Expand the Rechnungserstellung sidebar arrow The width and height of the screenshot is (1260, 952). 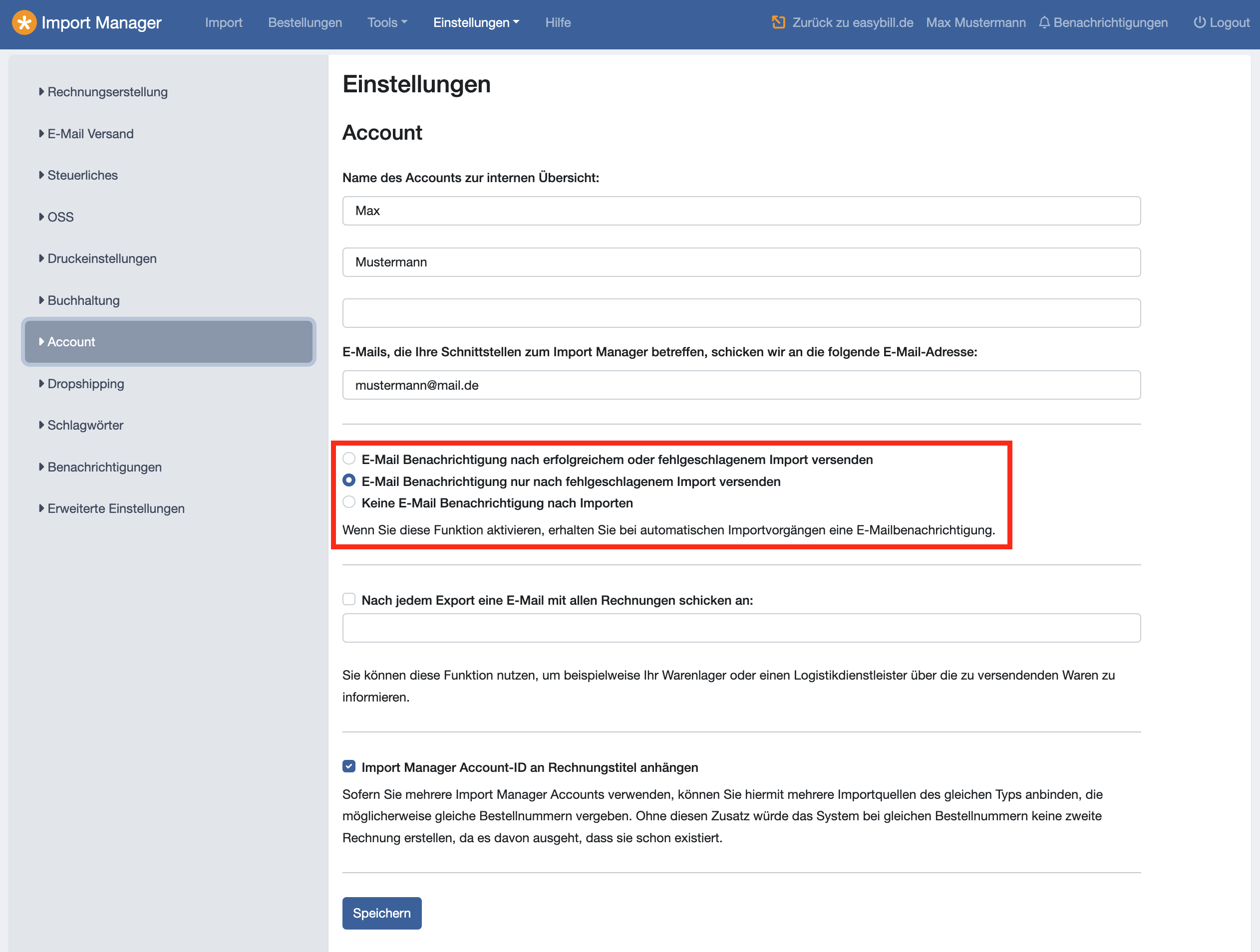tap(41, 92)
